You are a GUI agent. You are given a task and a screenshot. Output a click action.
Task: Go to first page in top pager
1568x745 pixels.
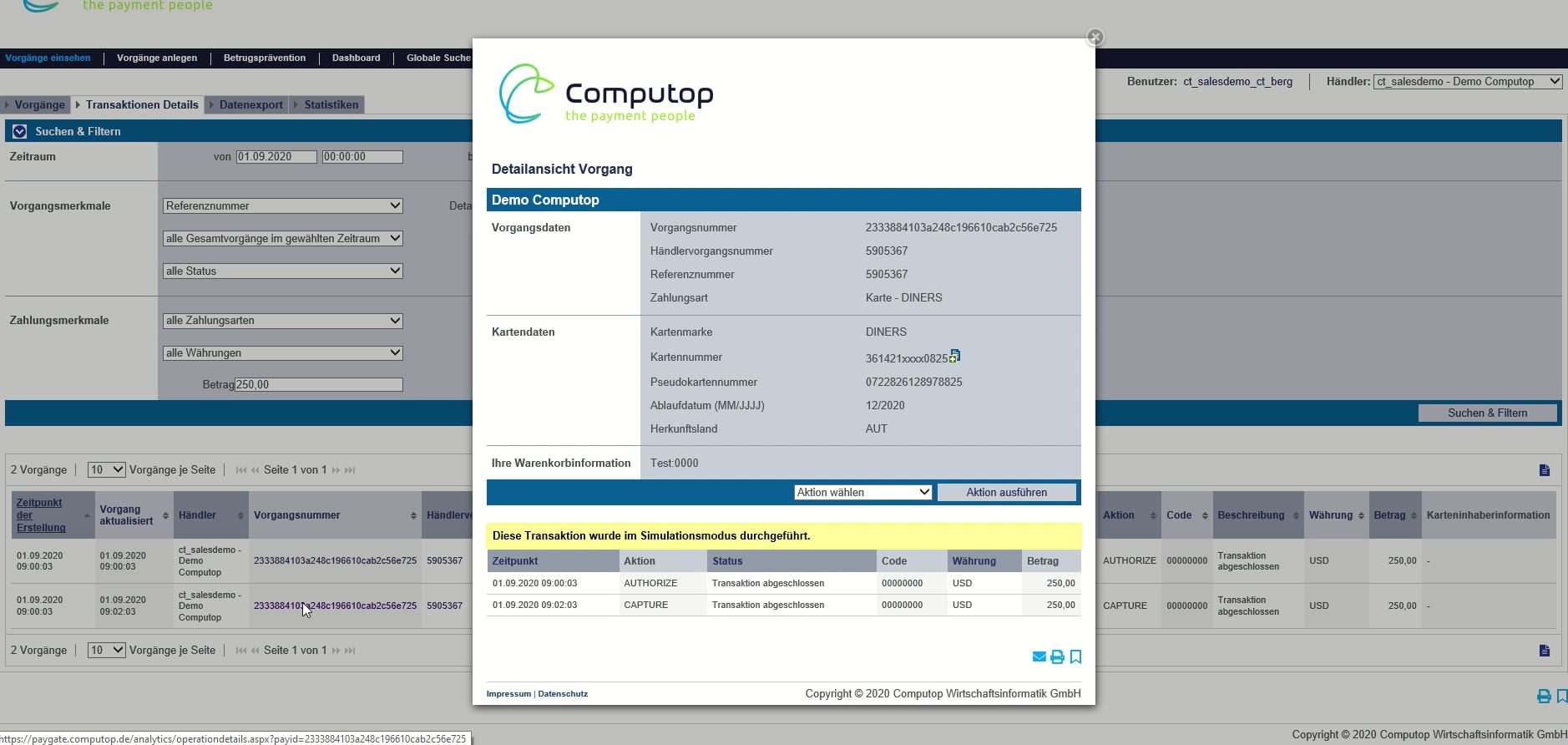point(241,470)
